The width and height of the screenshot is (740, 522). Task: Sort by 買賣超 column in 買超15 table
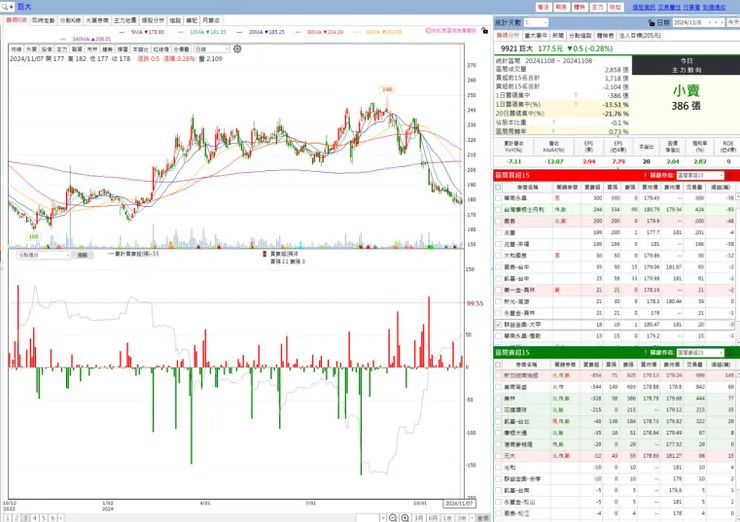click(592, 187)
